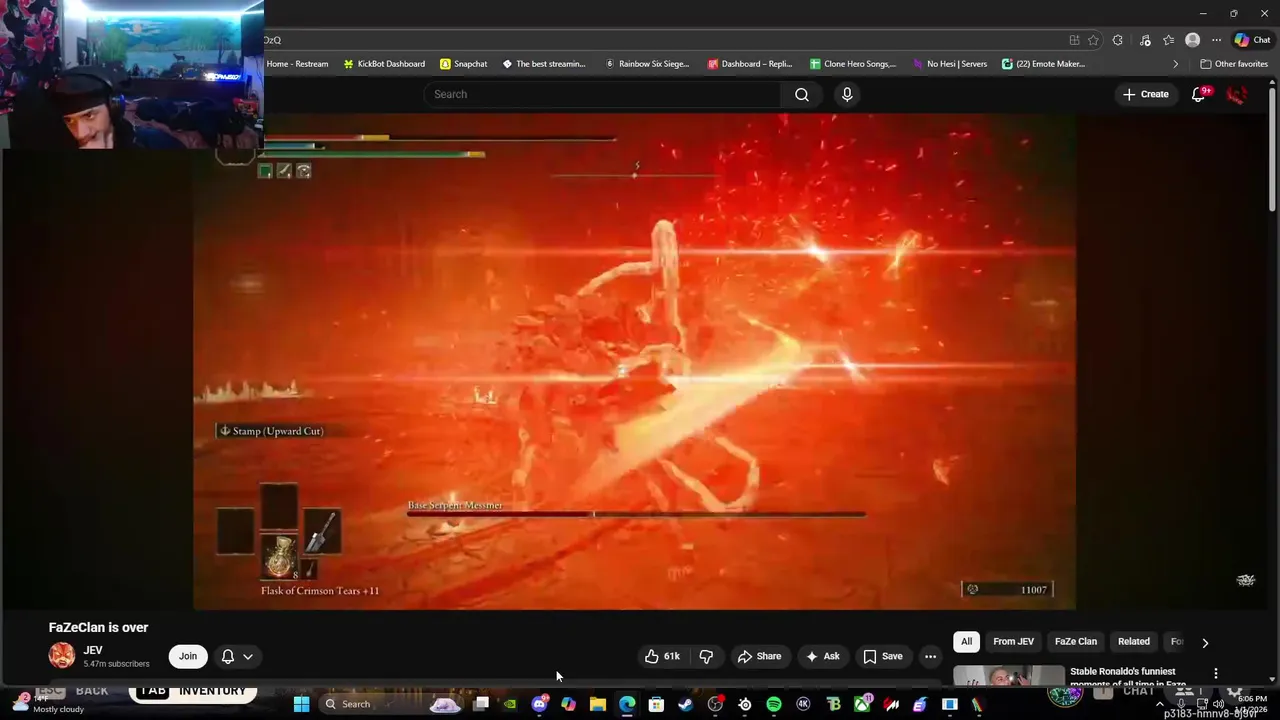The image size is (1280, 720).
Task: Open Rainbow Six Siege bookmark
Action: pyautogui.click(x=647, y=64)
